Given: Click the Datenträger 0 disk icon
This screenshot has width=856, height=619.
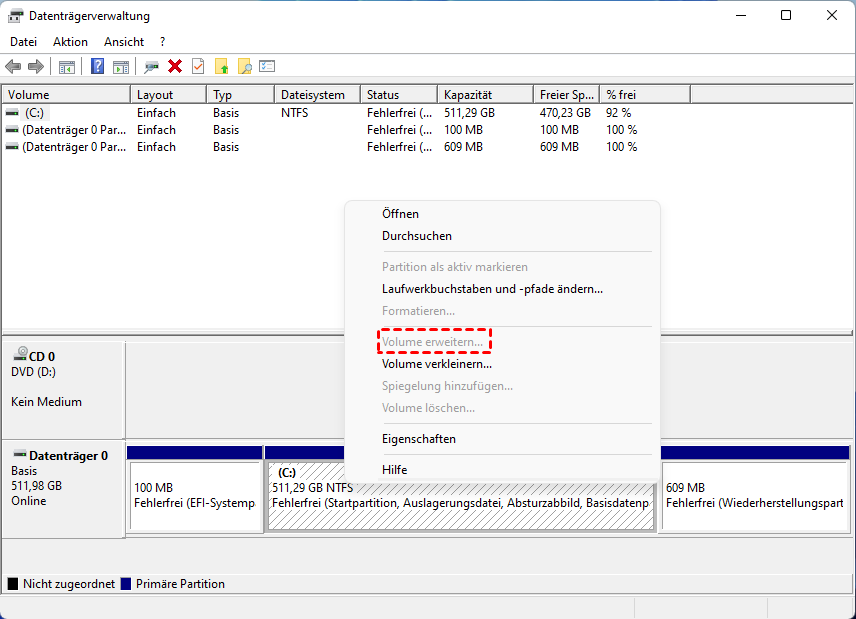Looking at the screenshot, I should click(20, 454).
